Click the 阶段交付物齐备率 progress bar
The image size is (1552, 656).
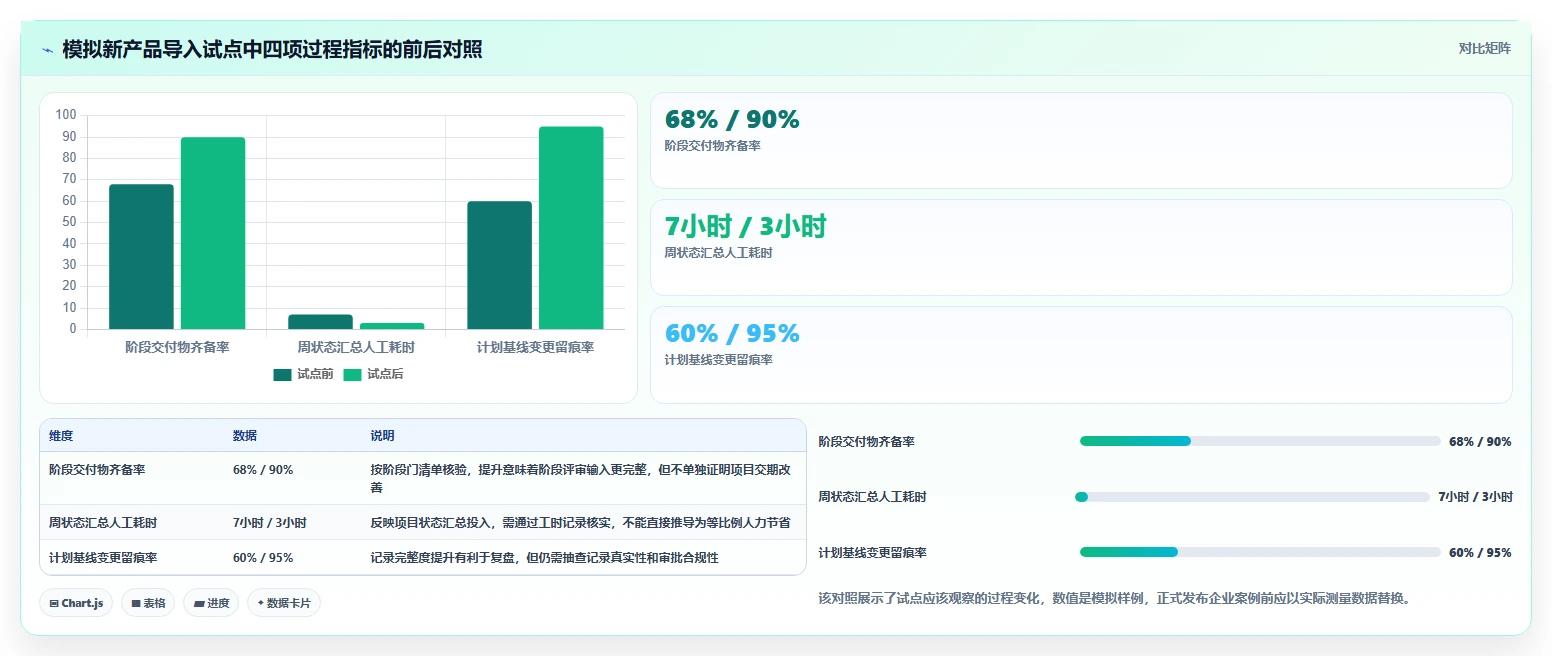pyautogui.click(x=1260, y=441)
